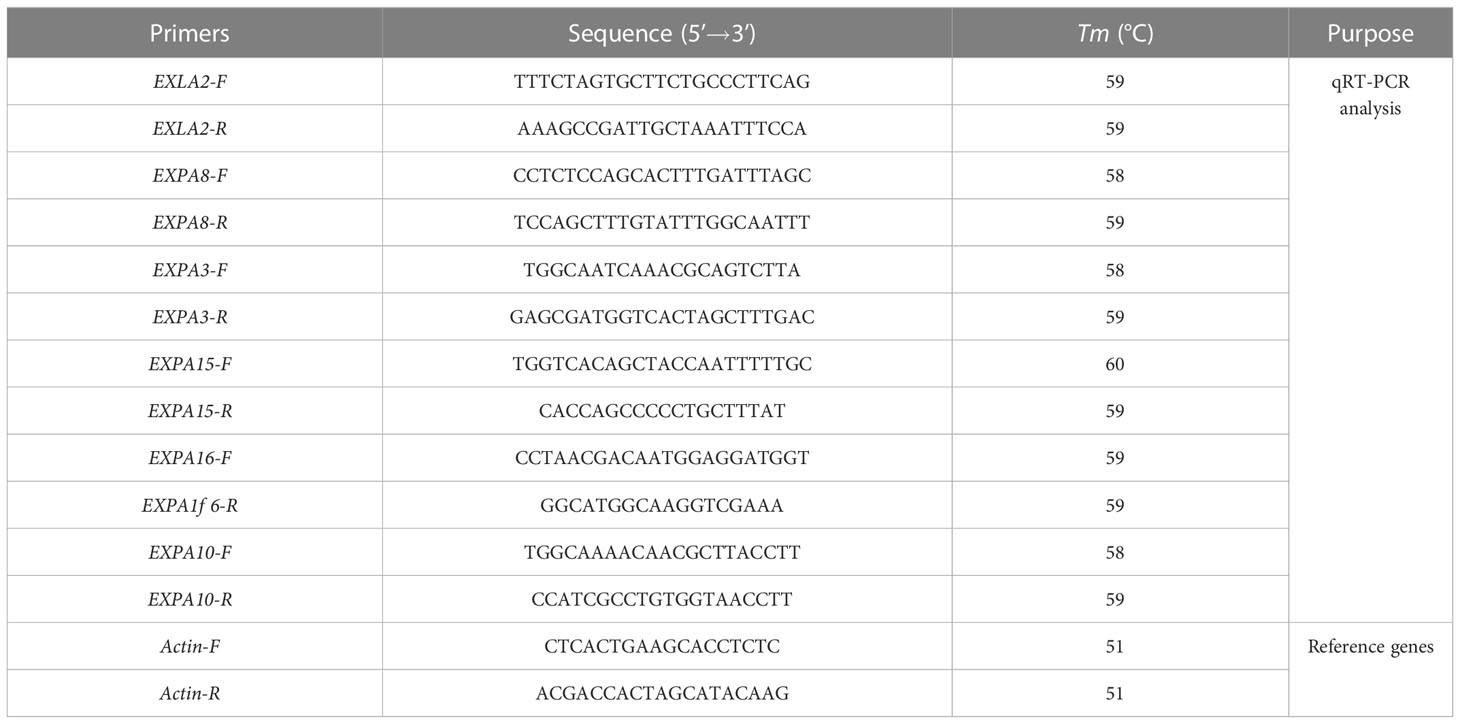Click the EXPA3-F sequence TGGCAATCAAACGCAGTCTTA

(x=666, y=270)
